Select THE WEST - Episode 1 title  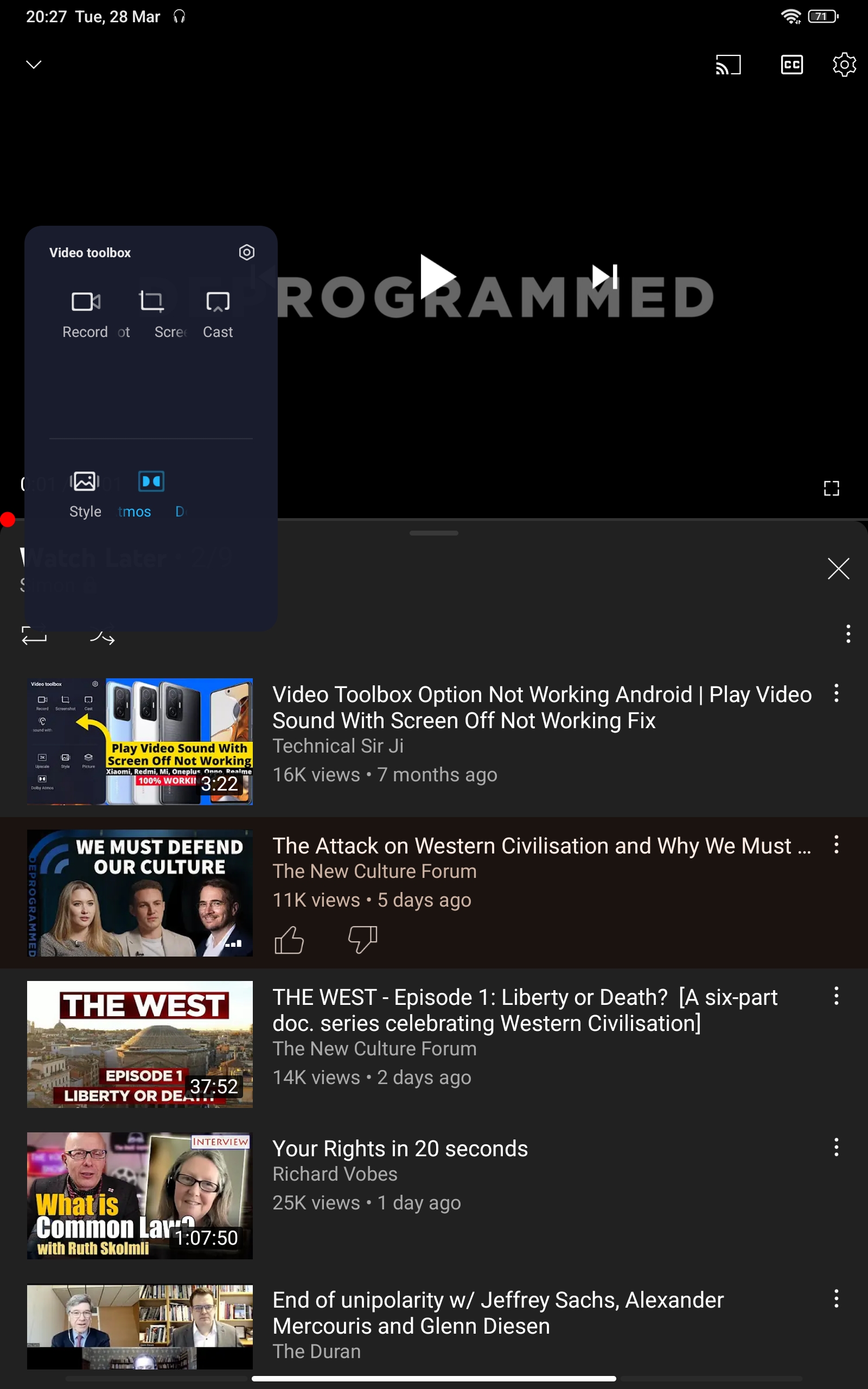pos(525,1010)
